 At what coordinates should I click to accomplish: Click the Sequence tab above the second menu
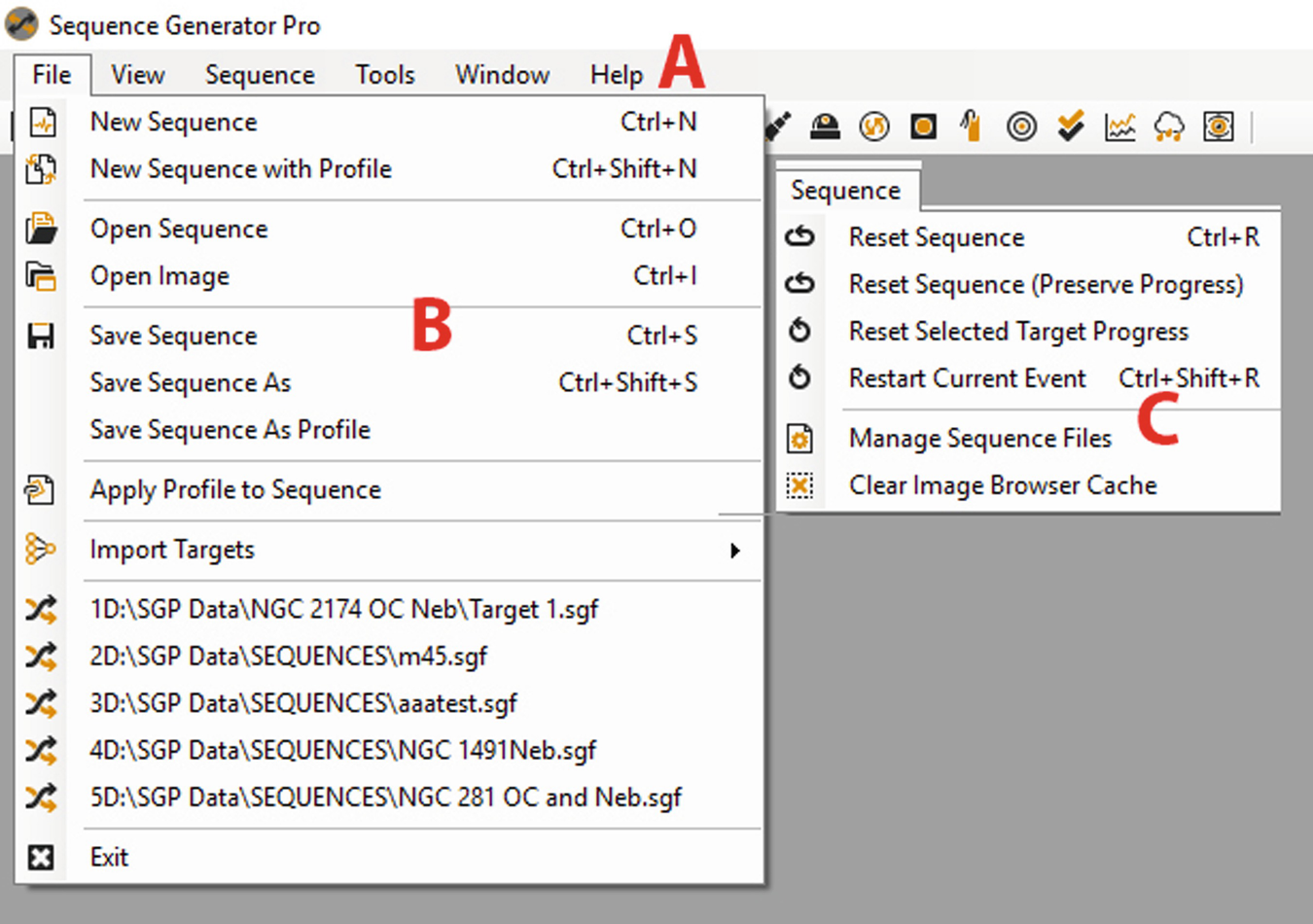[x=846, y=190]
